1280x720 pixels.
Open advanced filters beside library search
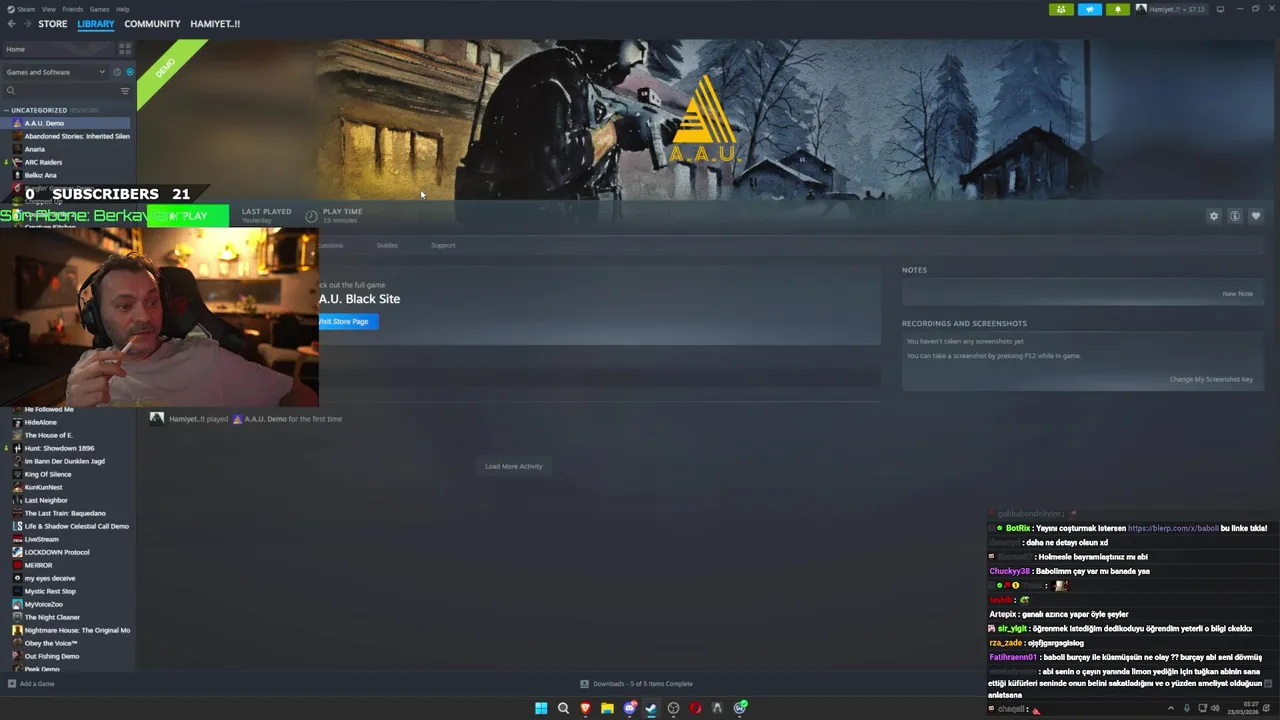point(125,91)
